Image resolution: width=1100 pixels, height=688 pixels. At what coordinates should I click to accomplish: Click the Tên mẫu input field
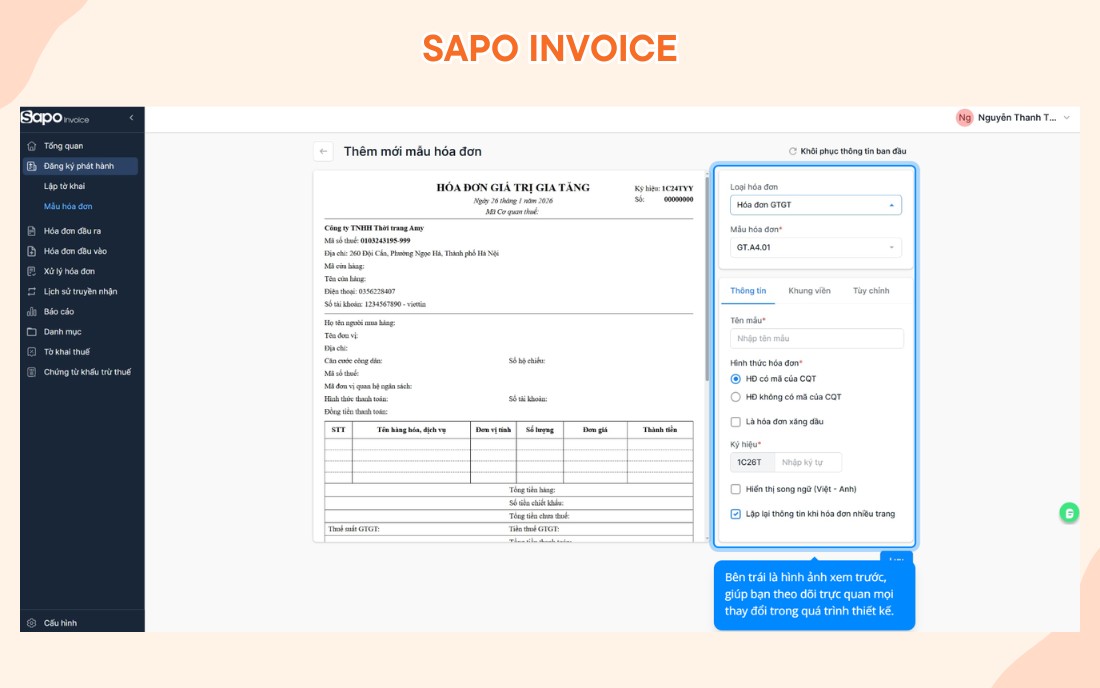(x=817, y=339)
